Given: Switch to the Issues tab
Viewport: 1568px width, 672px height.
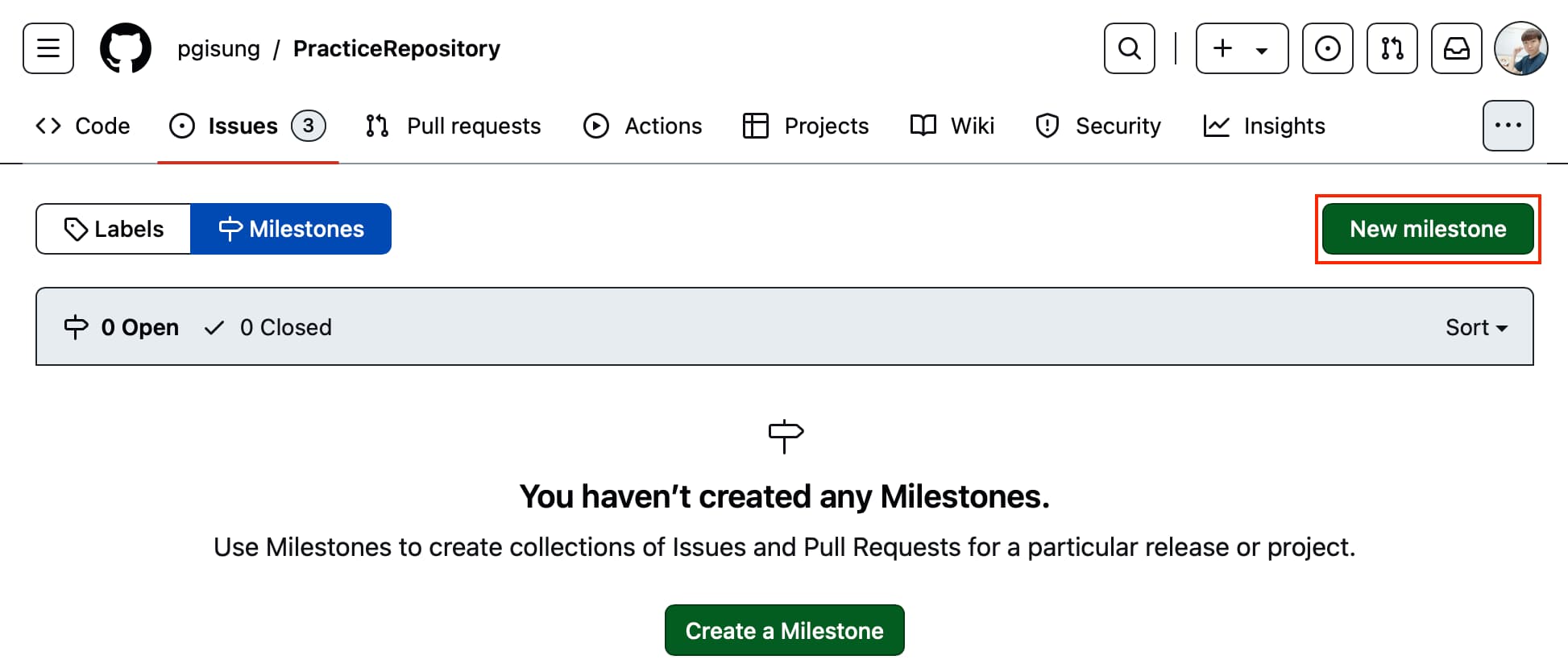Looking at the screenshot, I should coord(247,127).
